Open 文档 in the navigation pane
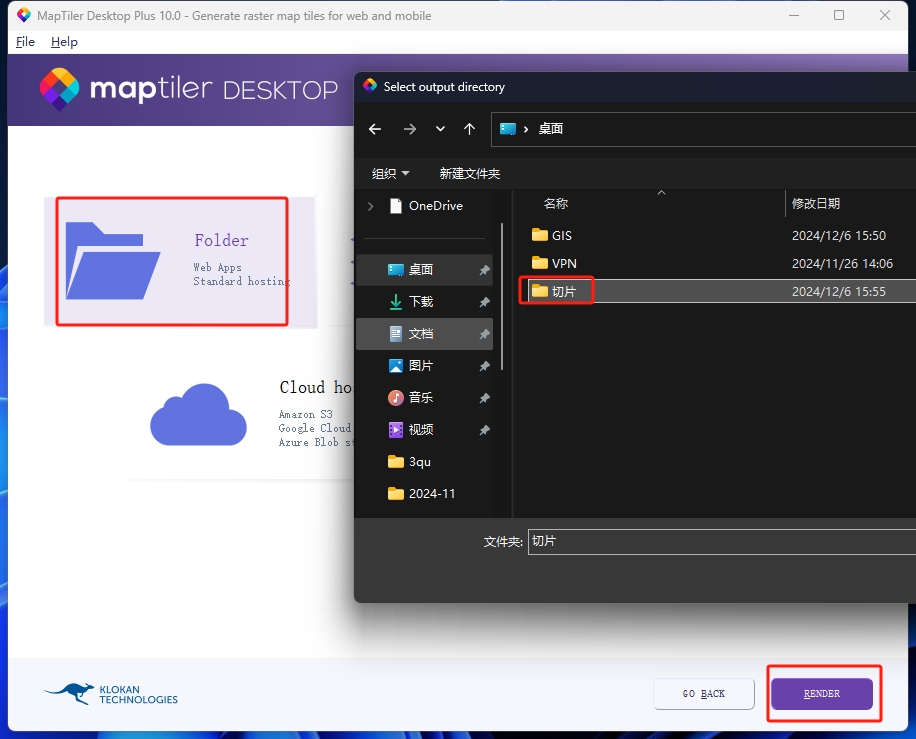The height and width of the screenshot is (739, 916). pyautogui.click(x=424, y=334)
